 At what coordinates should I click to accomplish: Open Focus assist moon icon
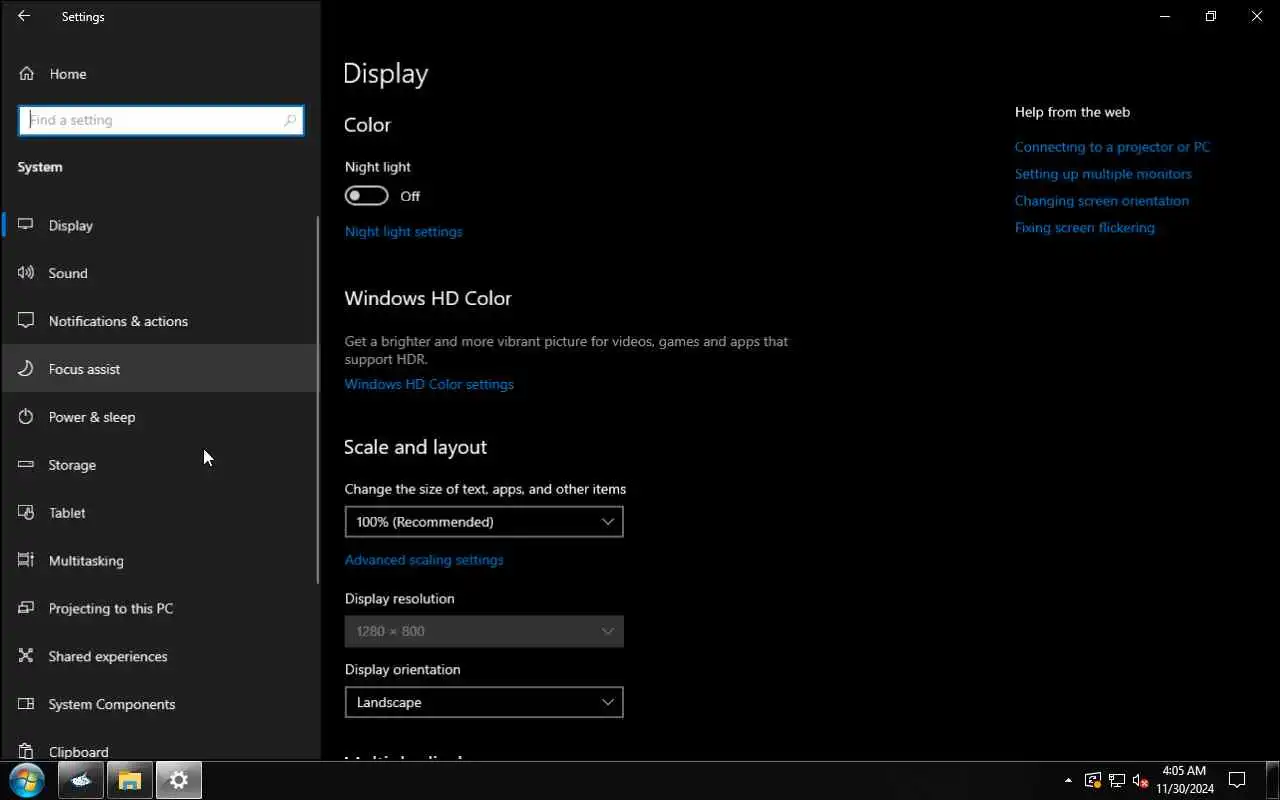click(26, 369)
